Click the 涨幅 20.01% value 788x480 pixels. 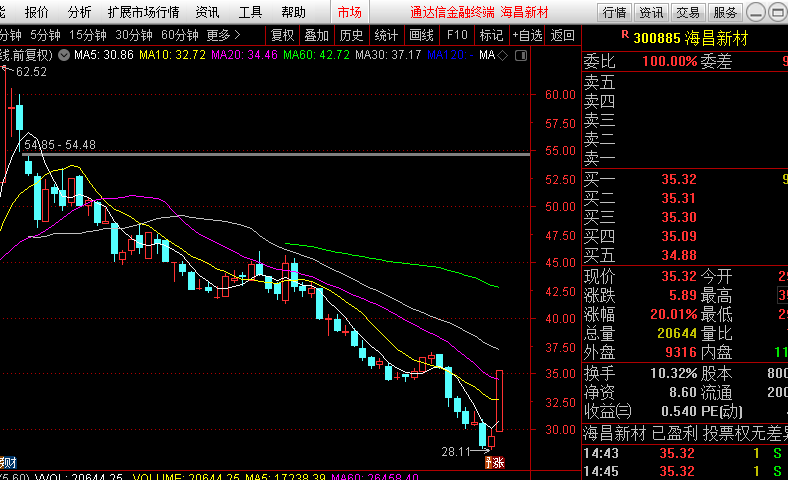point(673,315)
